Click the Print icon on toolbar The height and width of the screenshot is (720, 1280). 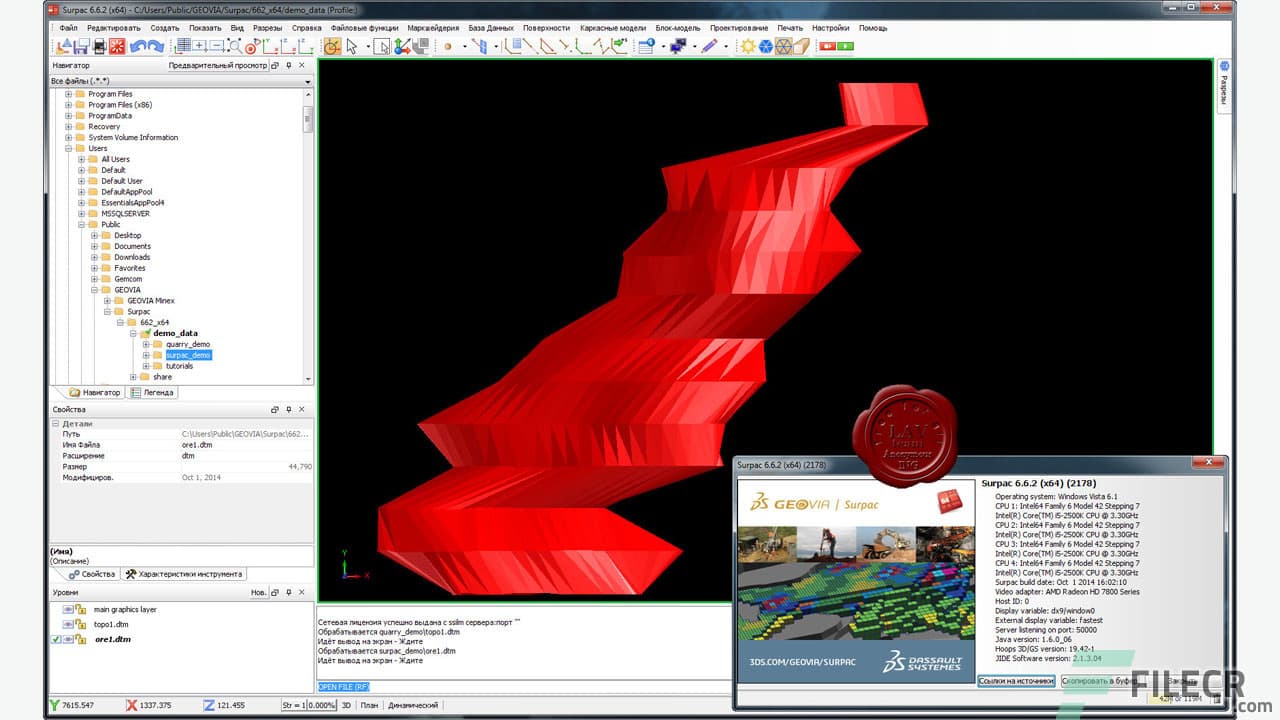(99, 45)
